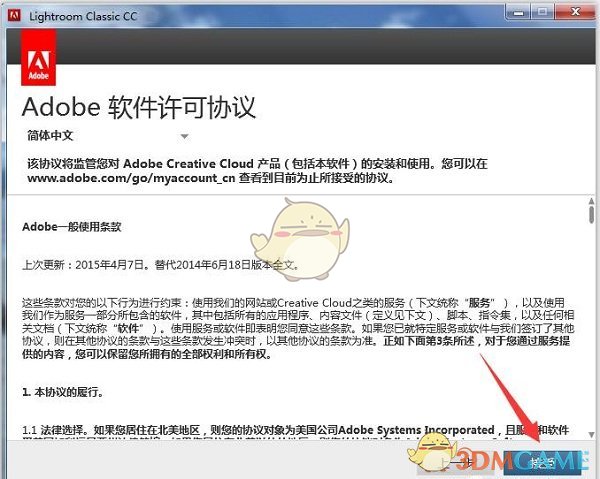
Task: Close the Lightroom Classic CC window
Action: 576,12
